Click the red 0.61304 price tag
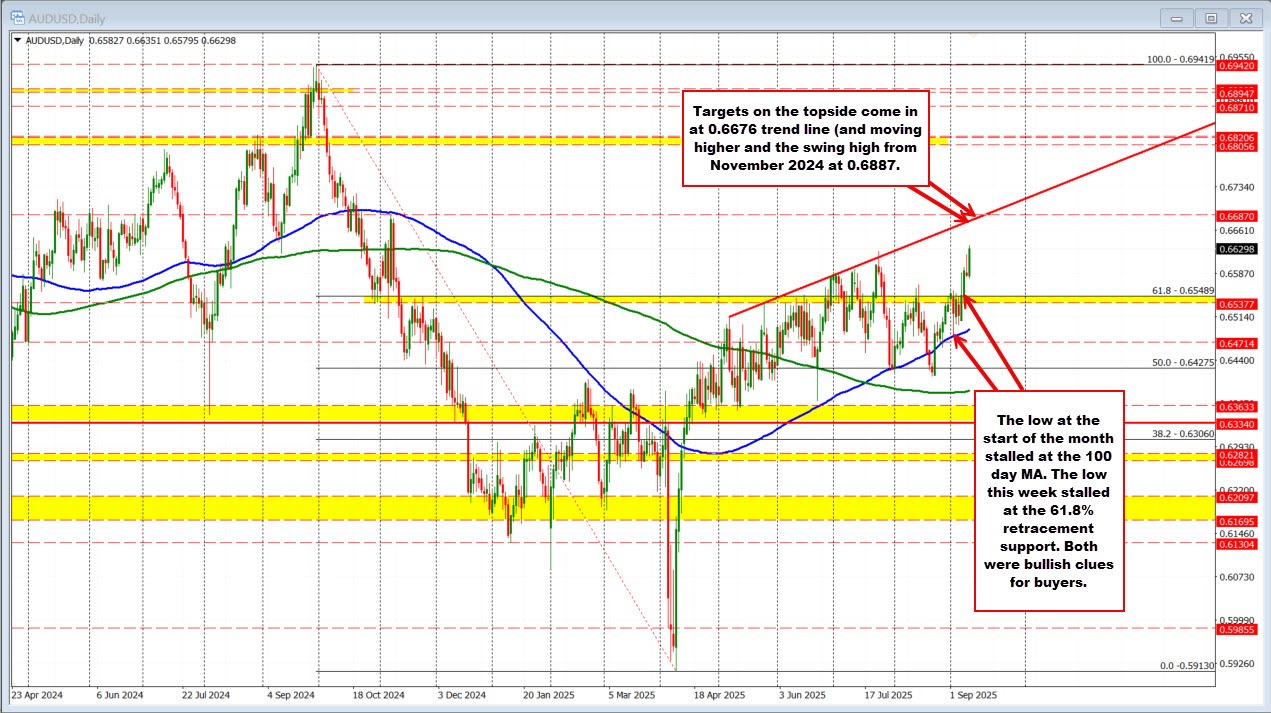This screenshot has height=713, width=1271. [x=1236, y=544]
